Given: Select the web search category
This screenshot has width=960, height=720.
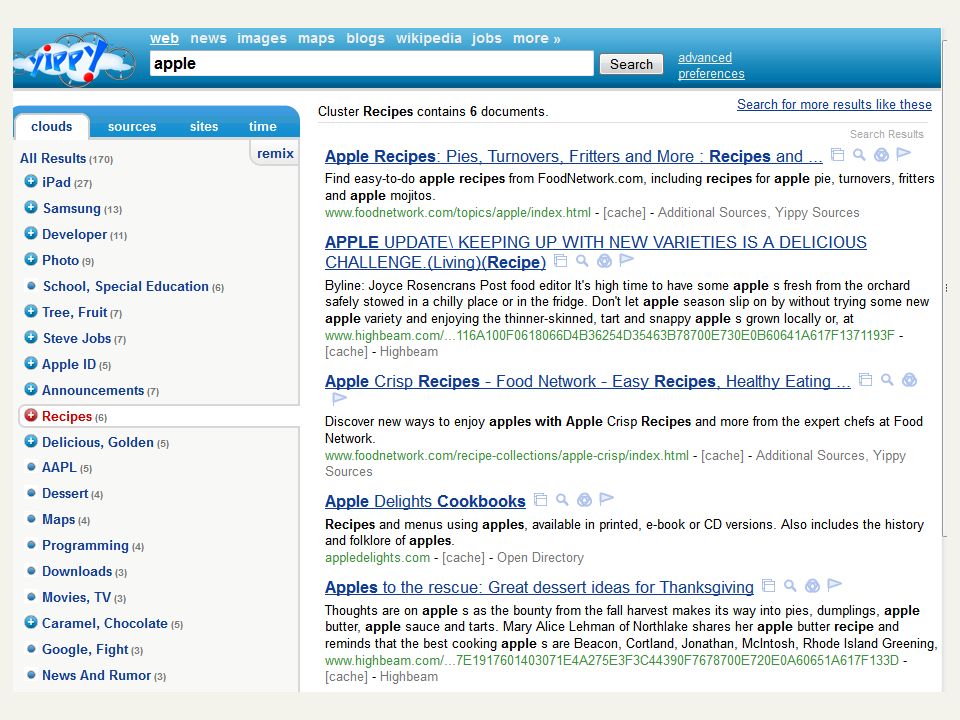Looking at the screenshot, I should (x=164, y=38).
